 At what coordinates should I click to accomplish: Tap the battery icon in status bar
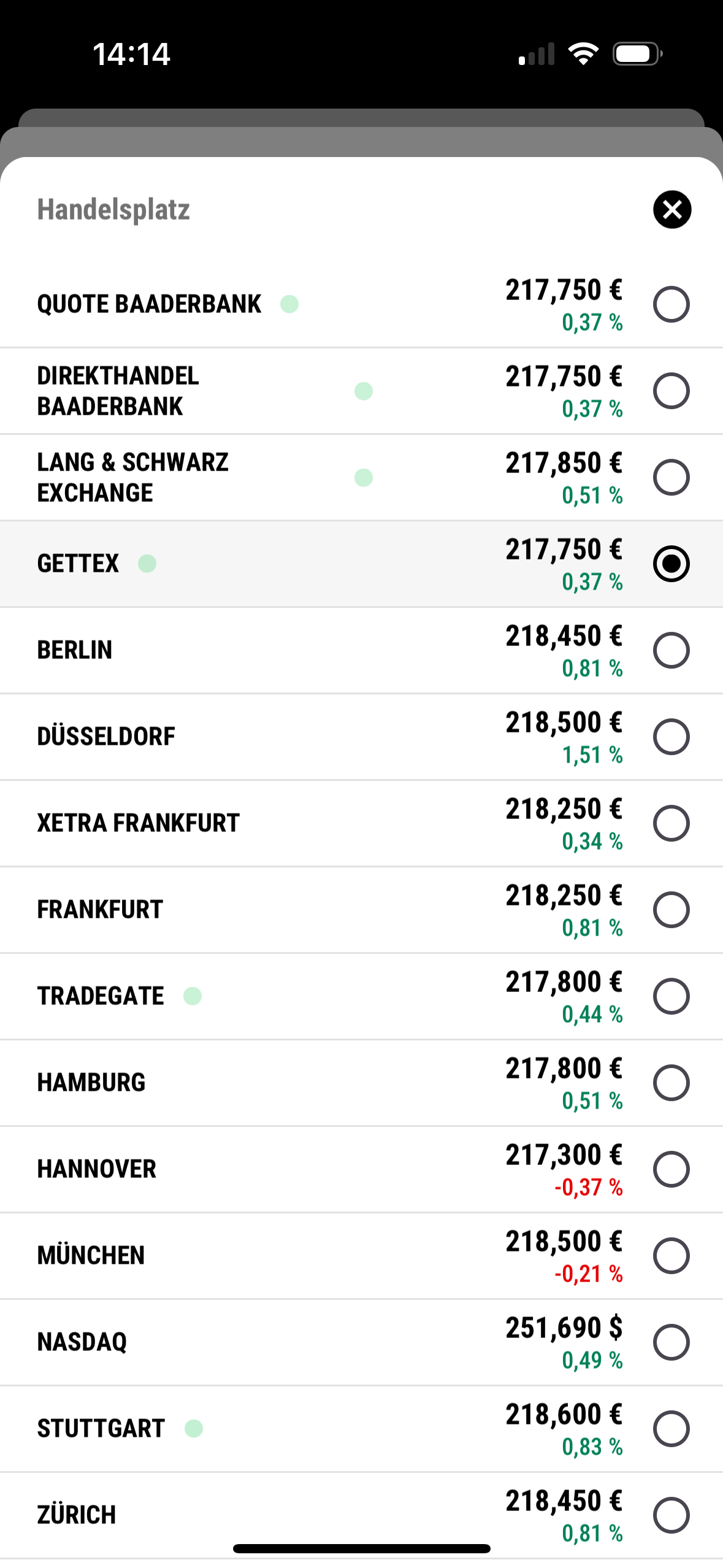pyautogui.click(x=637, y=54)
